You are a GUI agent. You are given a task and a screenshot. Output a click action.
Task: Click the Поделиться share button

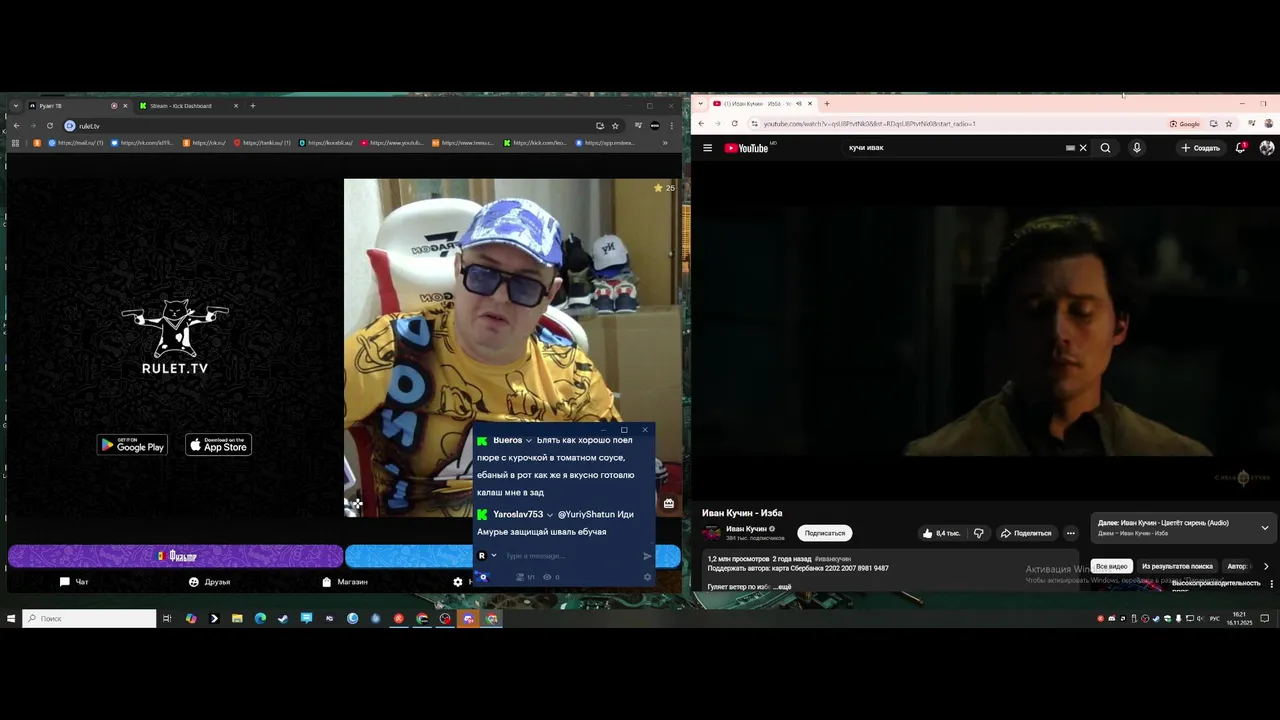(1027, 533)
